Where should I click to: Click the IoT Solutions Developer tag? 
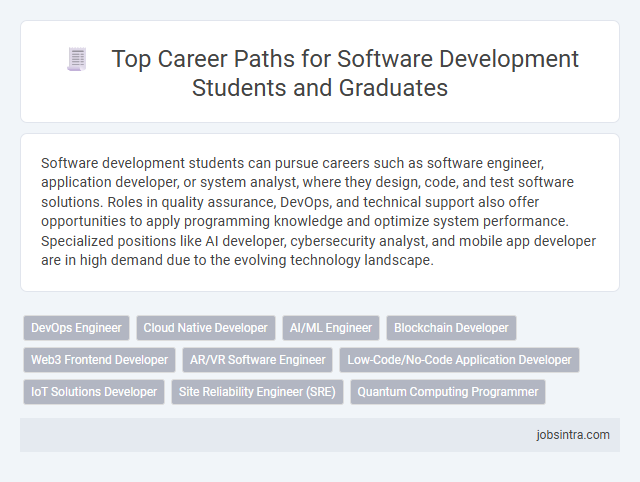(94, 392)
